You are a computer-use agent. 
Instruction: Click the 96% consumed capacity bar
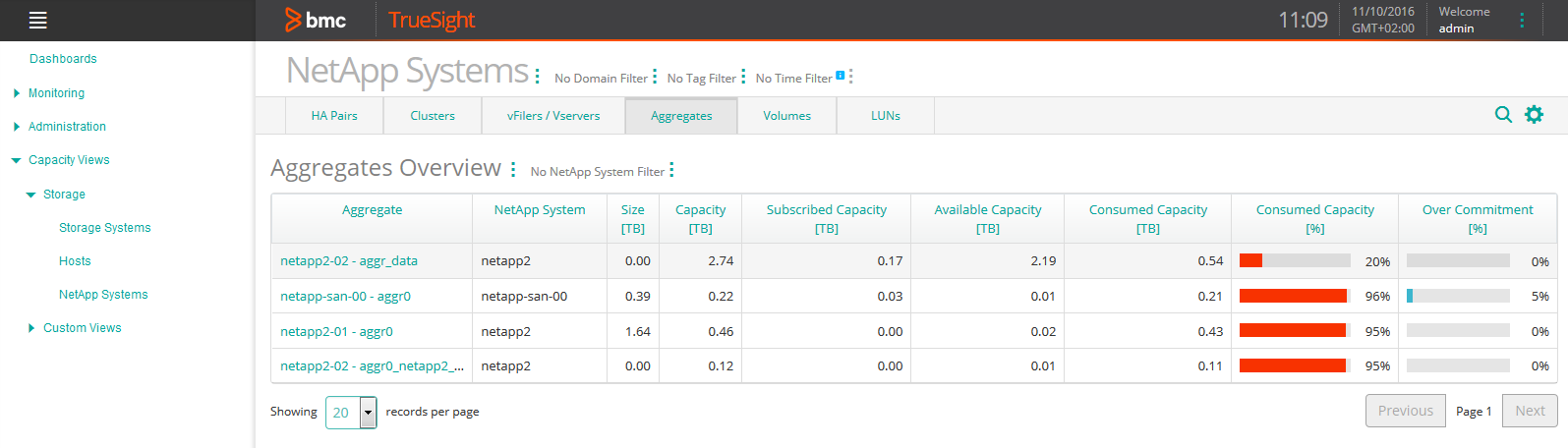pyautogui.click(x=1295, y=296)
